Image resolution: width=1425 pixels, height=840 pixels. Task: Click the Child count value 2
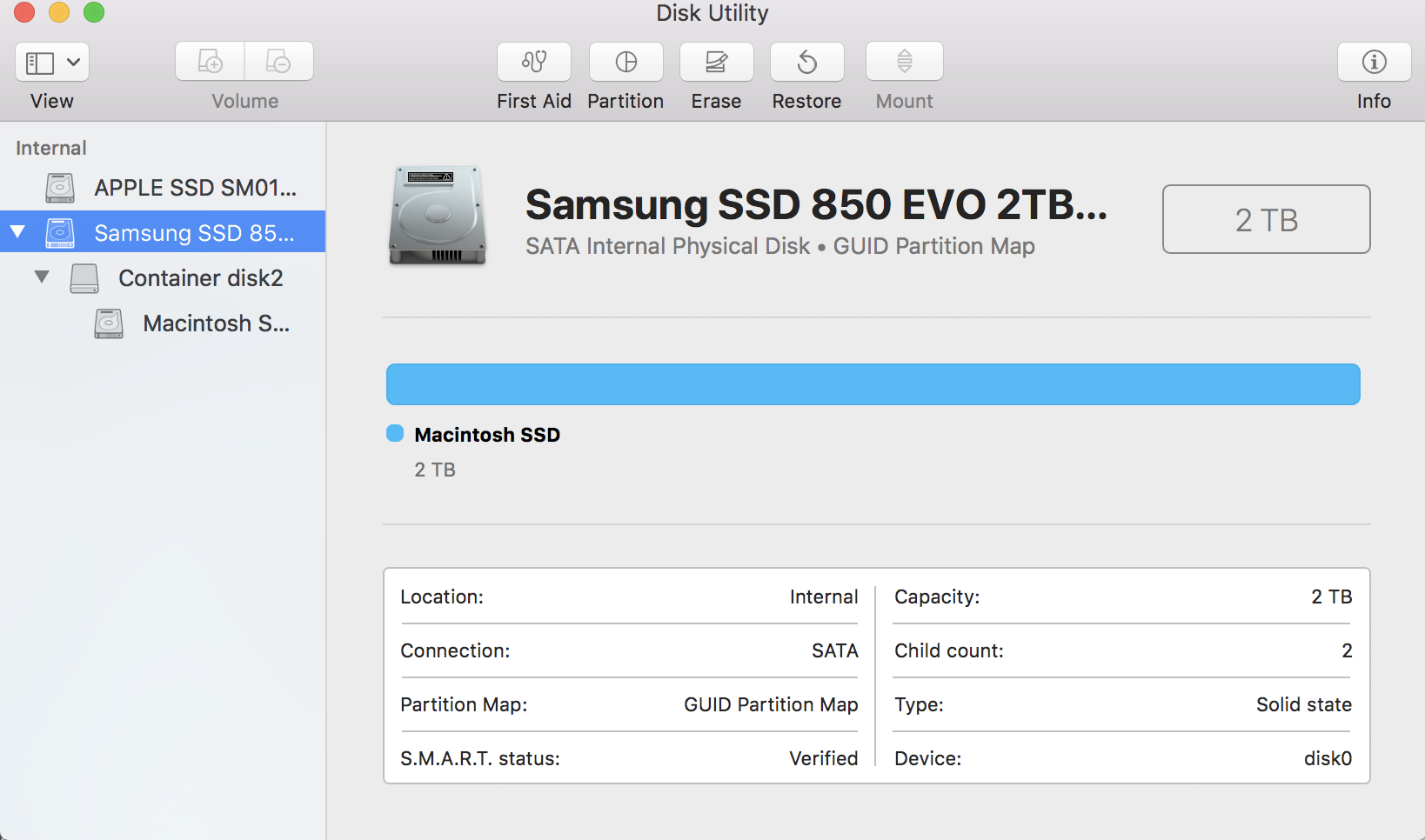click(x=1347, y=650)
